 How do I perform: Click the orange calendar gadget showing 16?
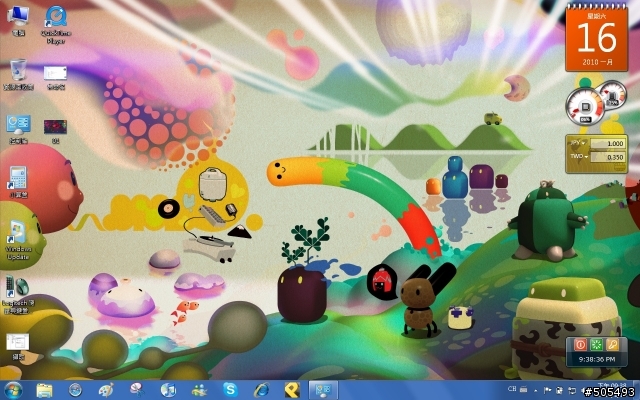596,37
